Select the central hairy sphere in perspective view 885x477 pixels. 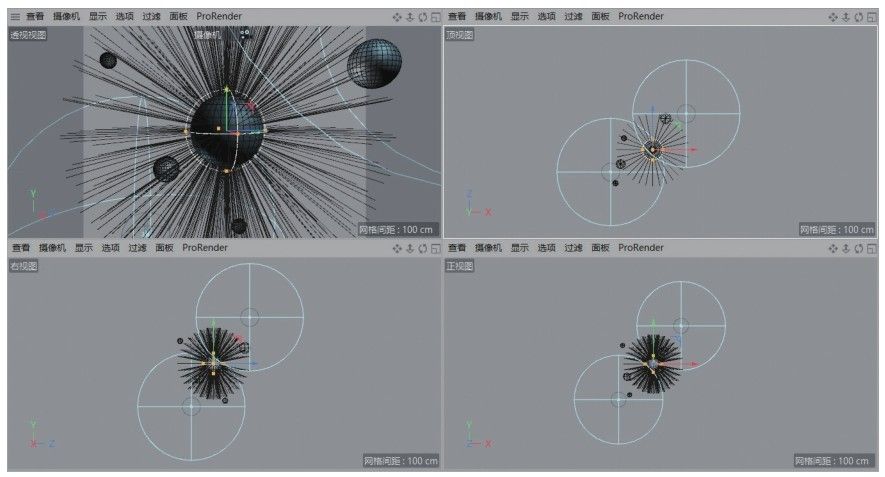point(227,133)
